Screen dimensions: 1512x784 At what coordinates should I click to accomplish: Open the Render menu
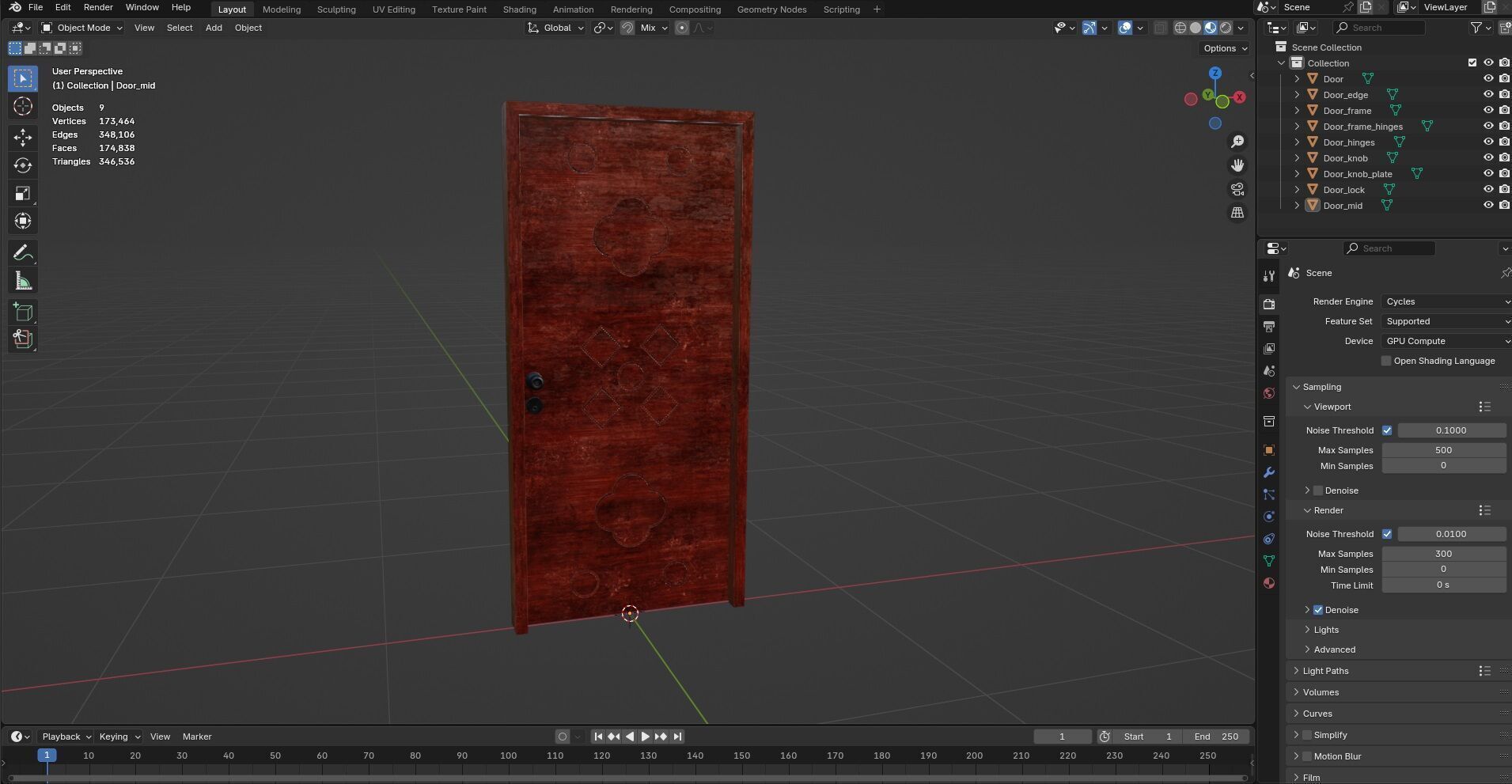point(98,7)
